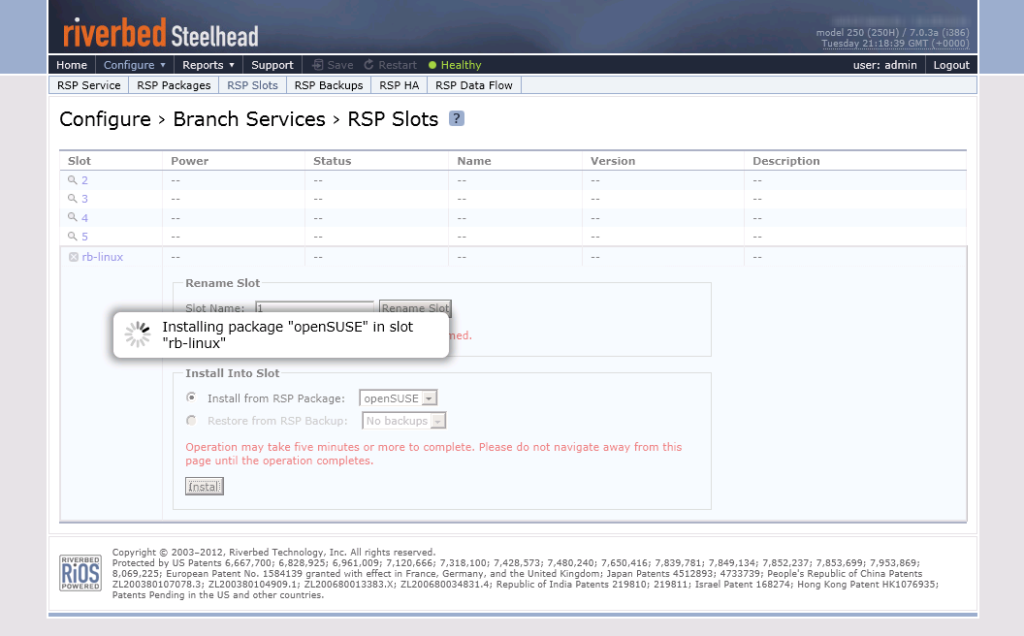Click the Restart toolbar text

coord(397,65)
